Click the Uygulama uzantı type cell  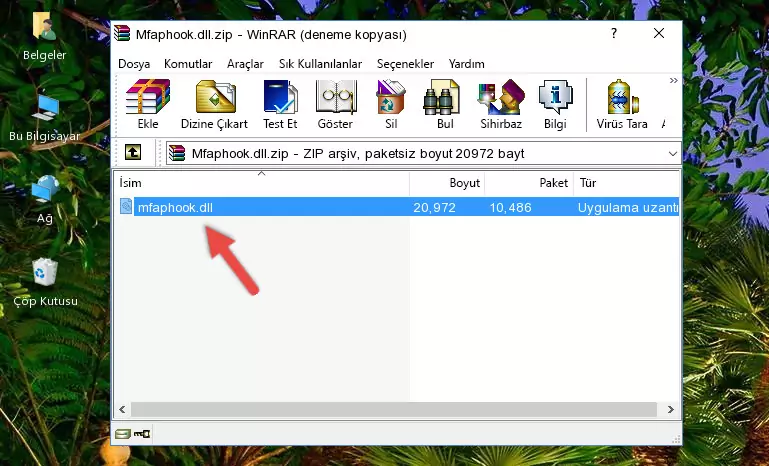pos(628,207)
